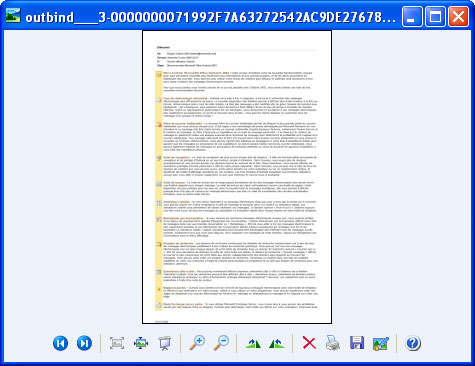The height and width of the screenshot is (366, 475).
Task: Open image for editing
Action: [381, 343]
